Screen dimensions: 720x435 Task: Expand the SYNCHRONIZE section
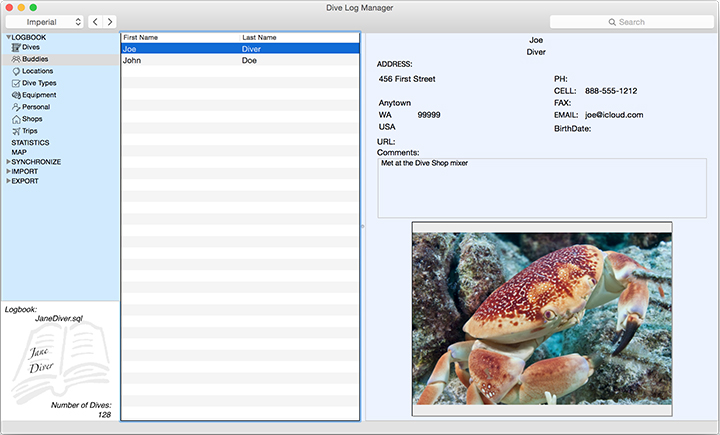[8, 162]
